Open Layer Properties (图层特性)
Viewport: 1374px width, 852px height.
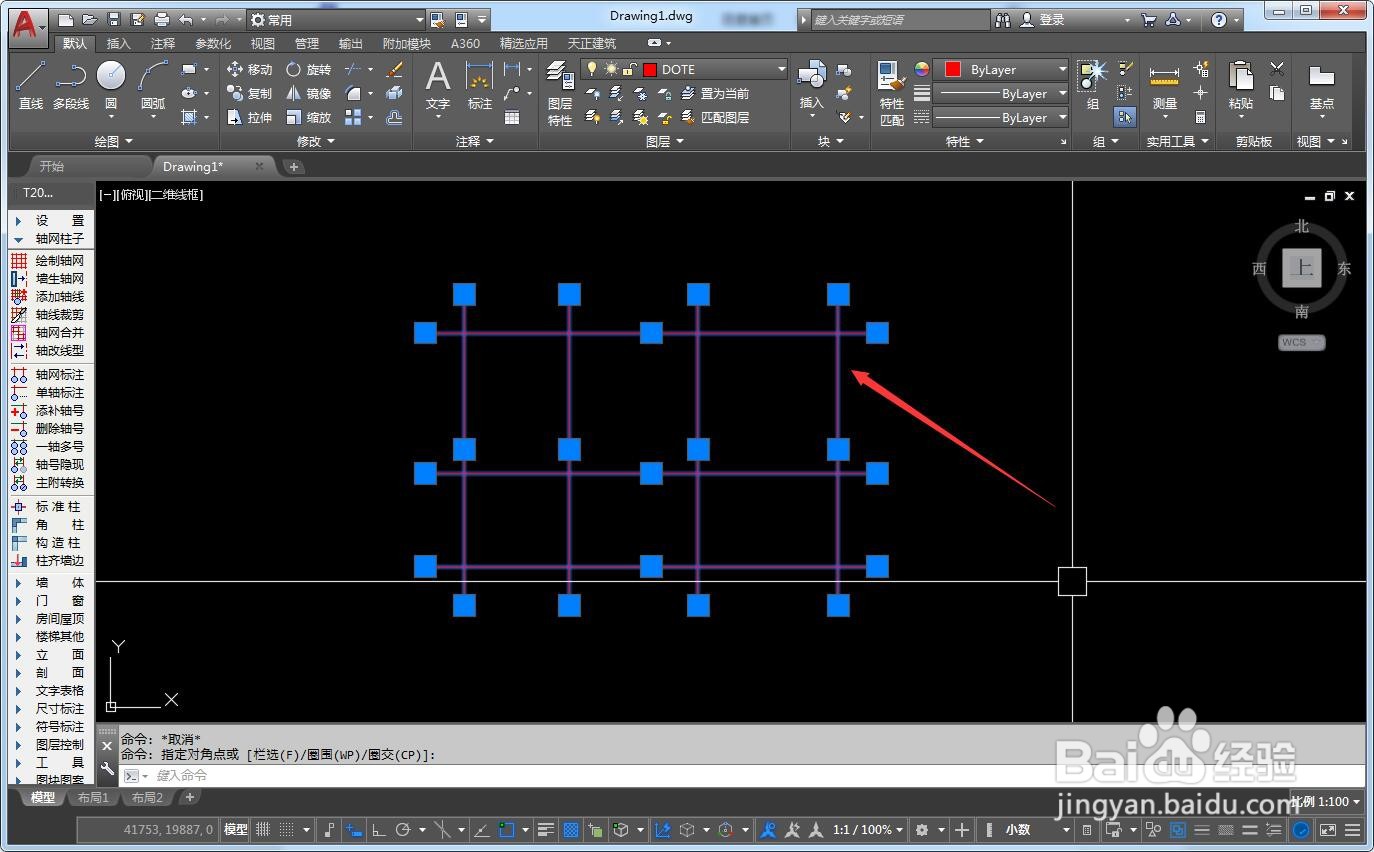pyautogui.click(x=560, y=92)
